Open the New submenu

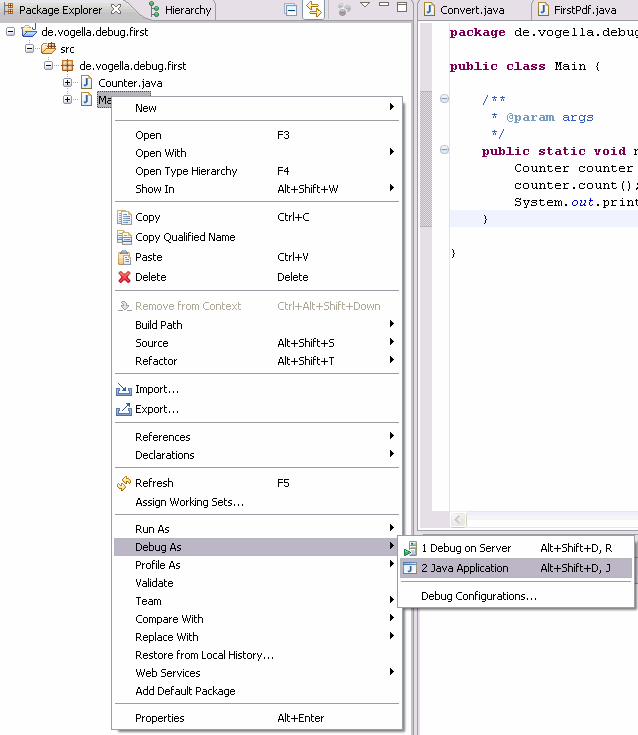pos(257,108)
